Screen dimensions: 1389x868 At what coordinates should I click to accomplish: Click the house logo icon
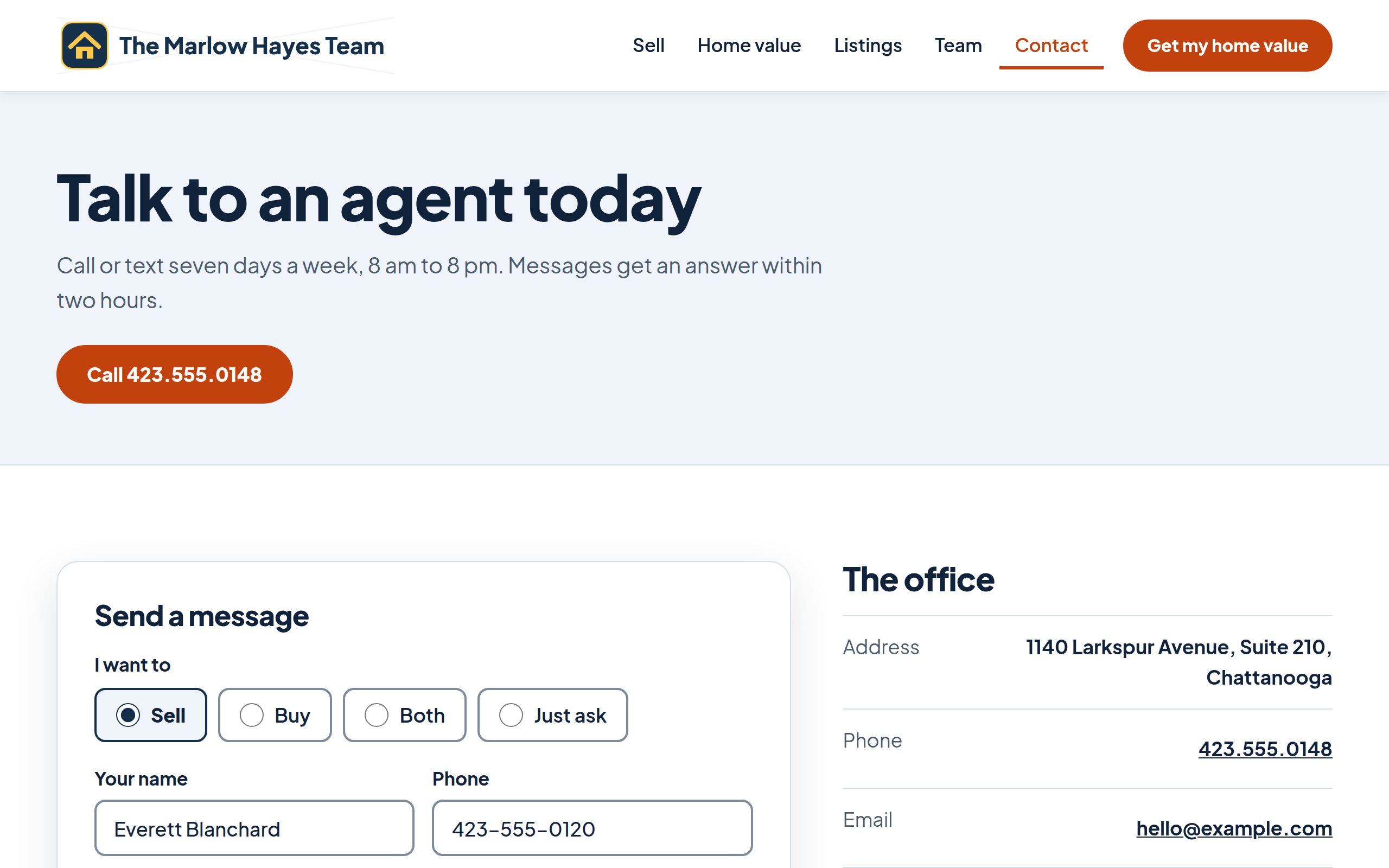click(x=85, y=46)
